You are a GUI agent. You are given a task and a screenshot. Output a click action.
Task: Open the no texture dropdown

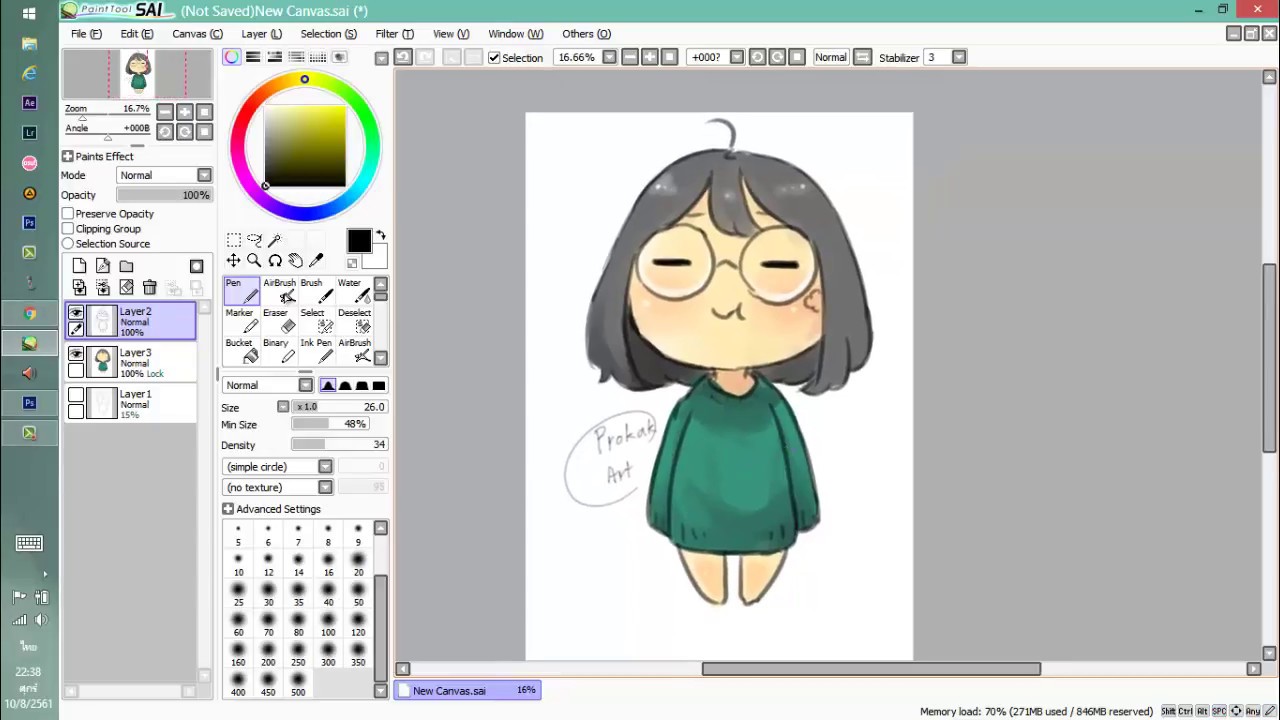pyautogui.click(x=278, y=488)
